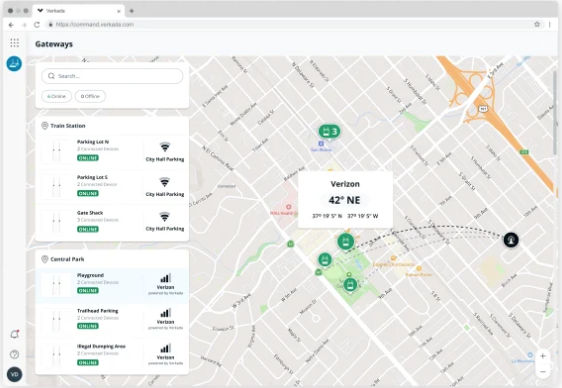Viewport: 562px width, 388px height.
Task: Bookmark the page with the star icon
Action: [x=537, y=24]
